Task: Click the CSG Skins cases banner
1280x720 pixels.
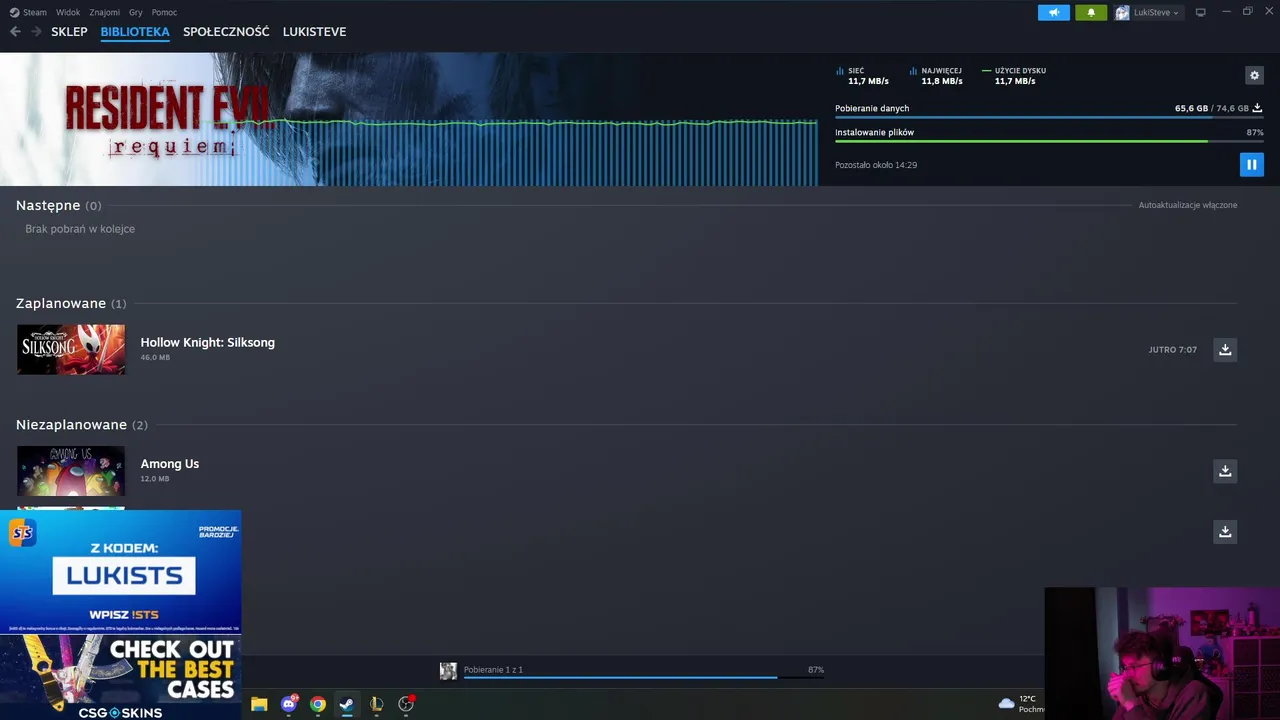Action: pos(120,677)
